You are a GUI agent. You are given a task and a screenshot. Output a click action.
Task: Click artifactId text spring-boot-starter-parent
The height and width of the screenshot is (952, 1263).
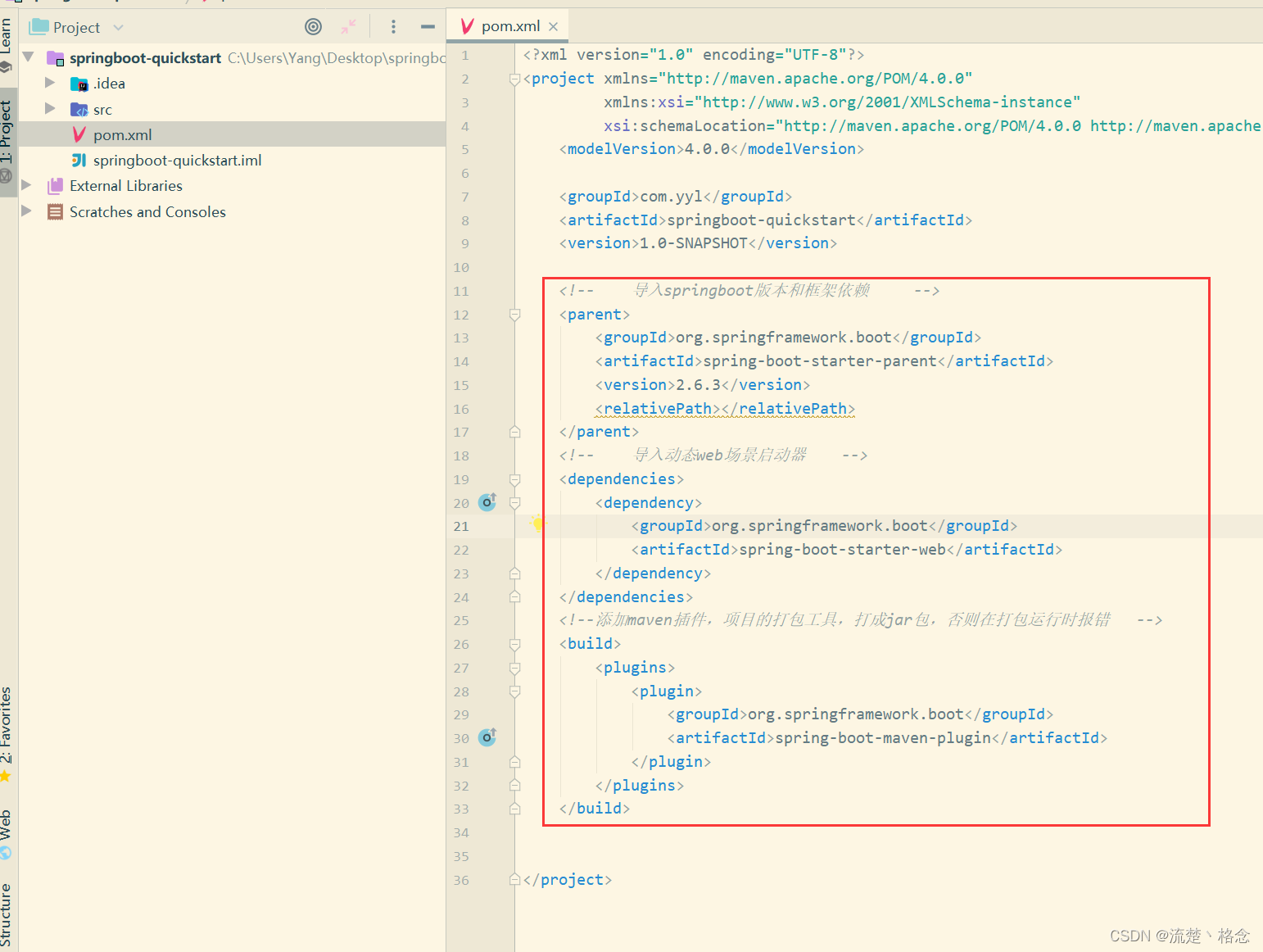[820, 361]
